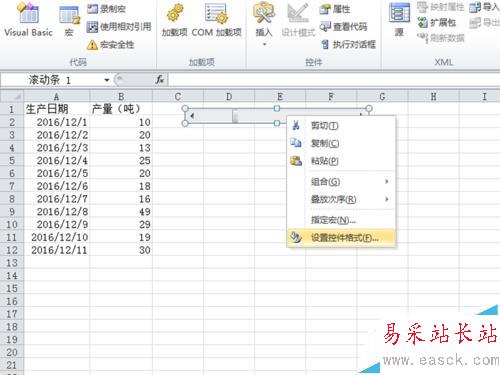The image size is (500, 375).
Task: Open Order (叠放次序) submenu
Action: point(341,199)
